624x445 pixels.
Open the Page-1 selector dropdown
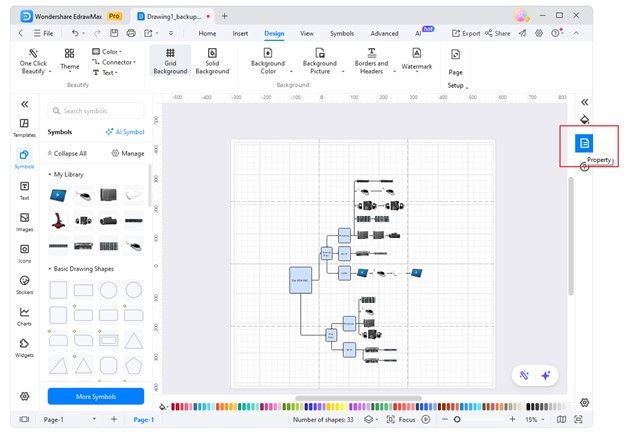coord(70,420)
